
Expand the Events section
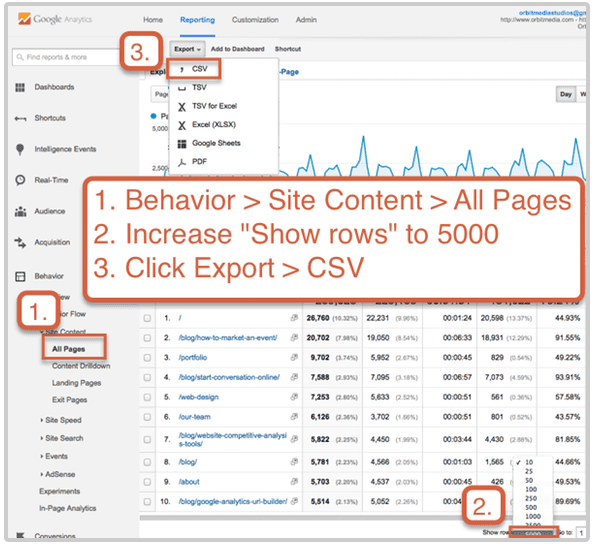click(x=54, y=456)
